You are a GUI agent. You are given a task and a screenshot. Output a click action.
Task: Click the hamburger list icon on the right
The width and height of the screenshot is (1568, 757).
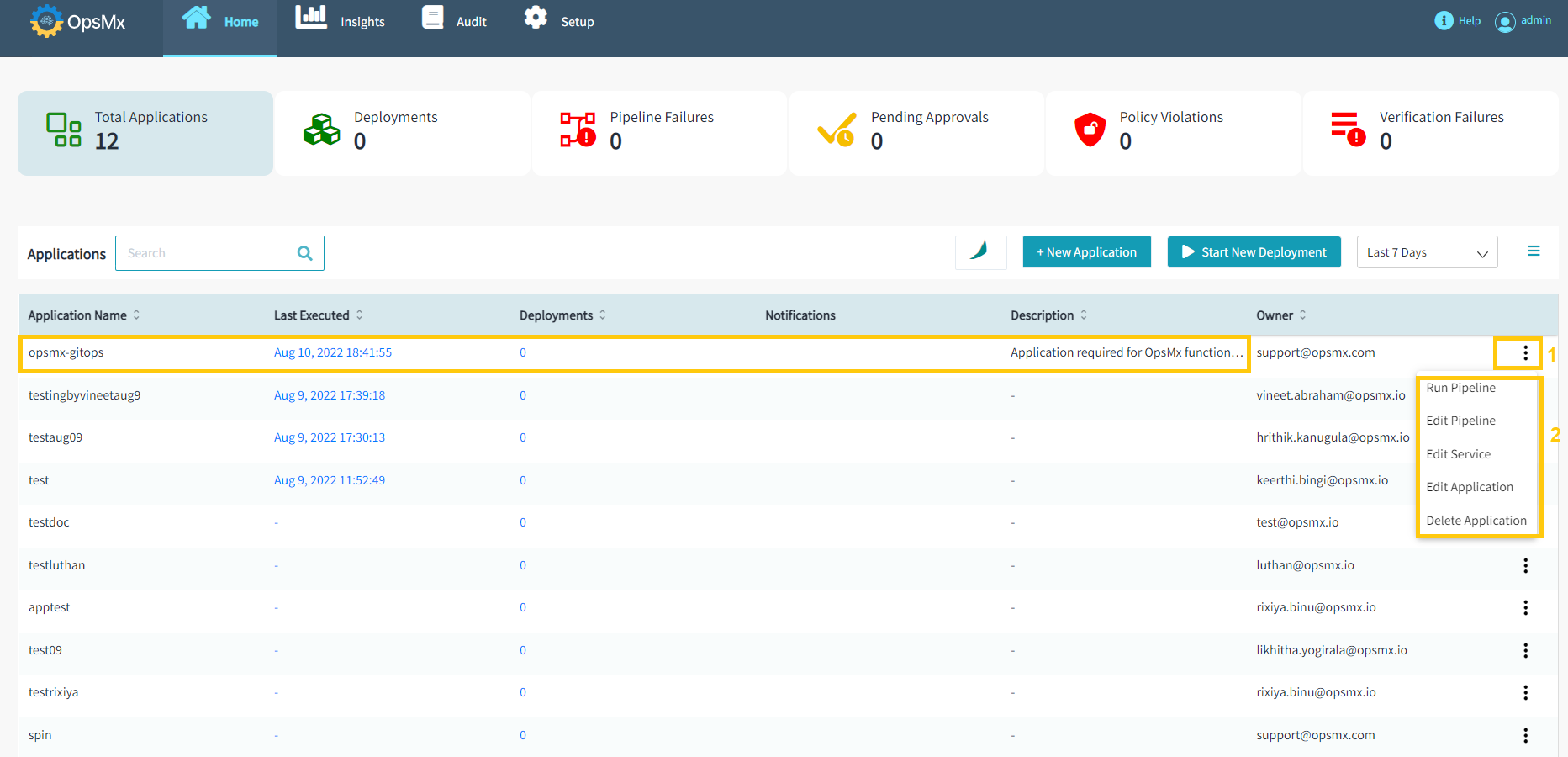point(1534,251)
